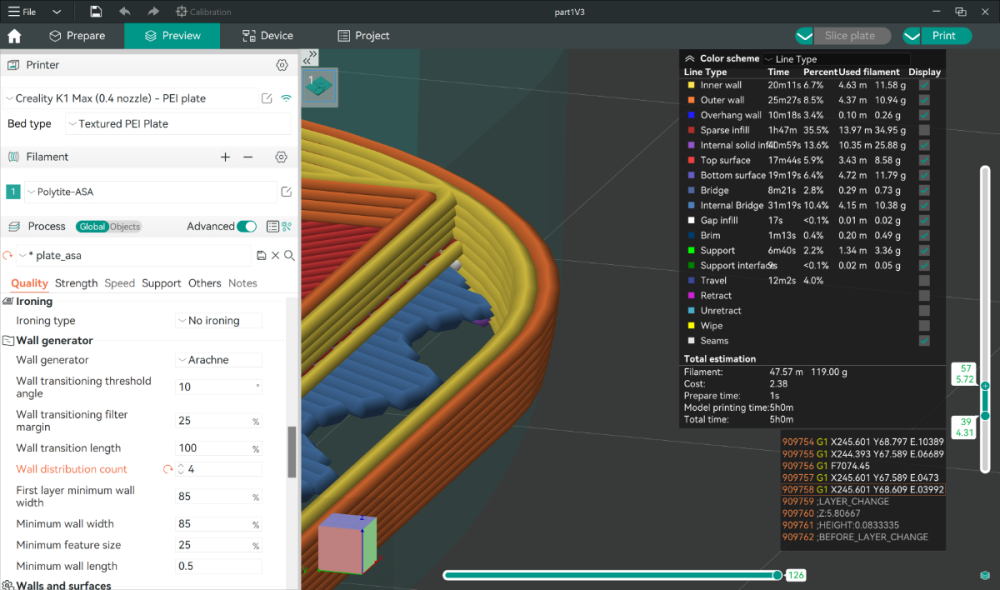Open the Wall generator Arachne dropdown
The height and width of the screenshot is (590, 1000).
[x=219, y=360]
